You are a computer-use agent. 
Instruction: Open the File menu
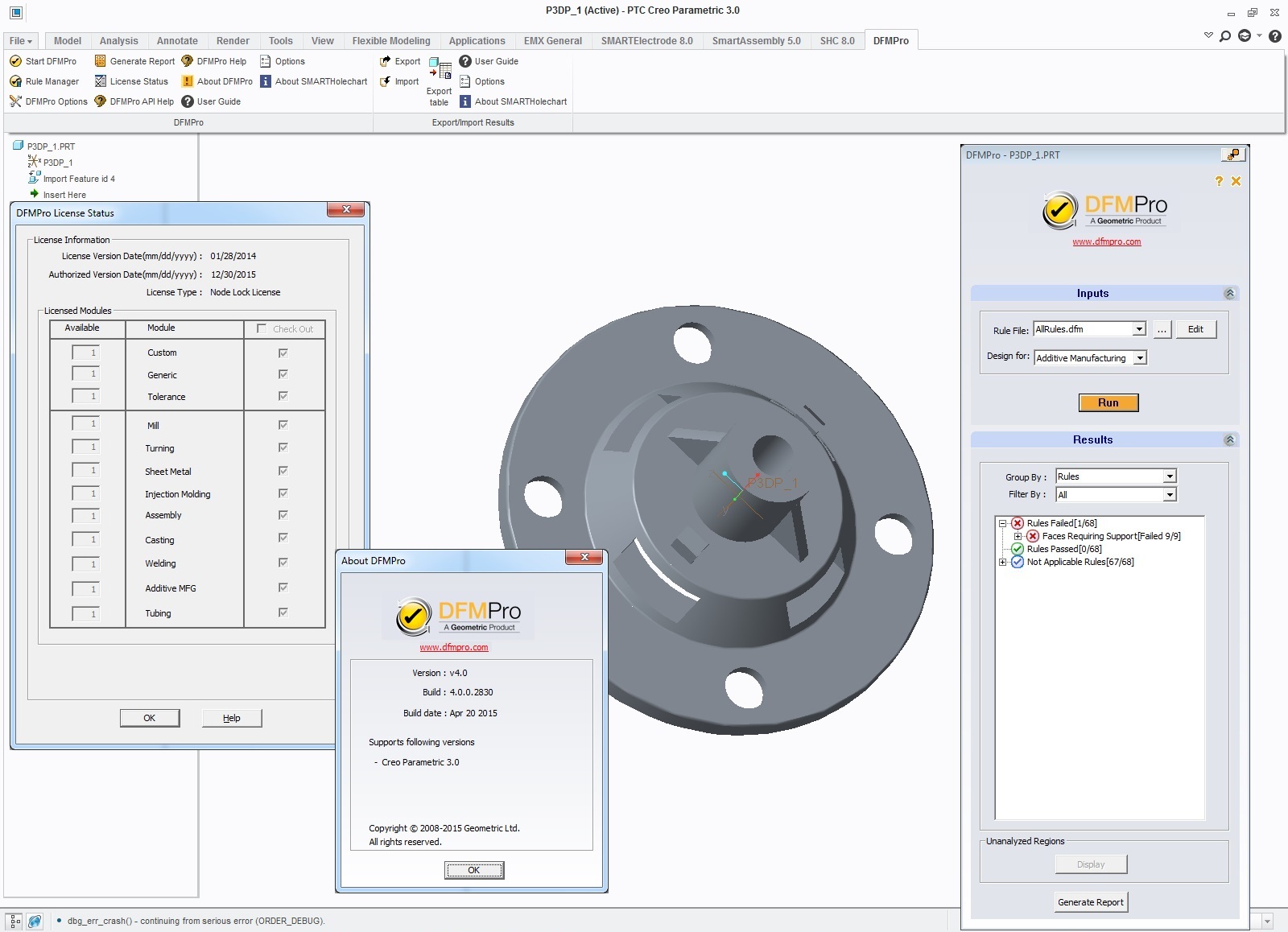(21, 41)
